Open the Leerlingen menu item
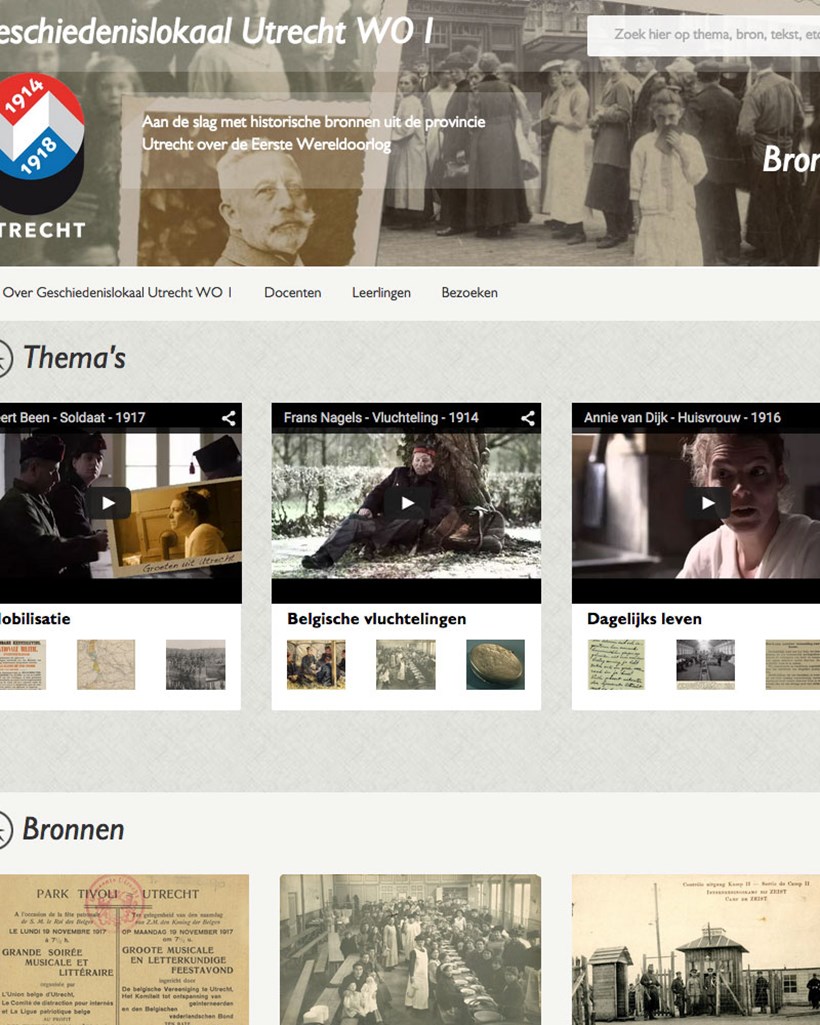 coord(381,293)
